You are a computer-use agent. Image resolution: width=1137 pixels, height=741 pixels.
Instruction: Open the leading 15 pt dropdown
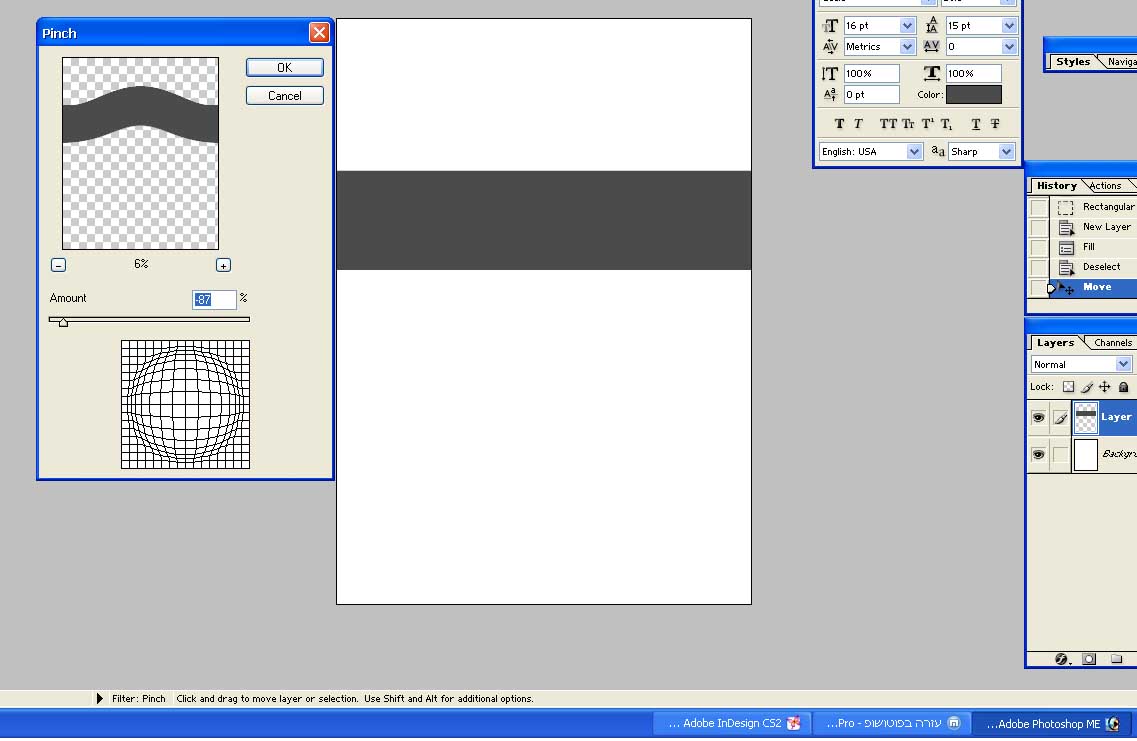coord(1009,26)
